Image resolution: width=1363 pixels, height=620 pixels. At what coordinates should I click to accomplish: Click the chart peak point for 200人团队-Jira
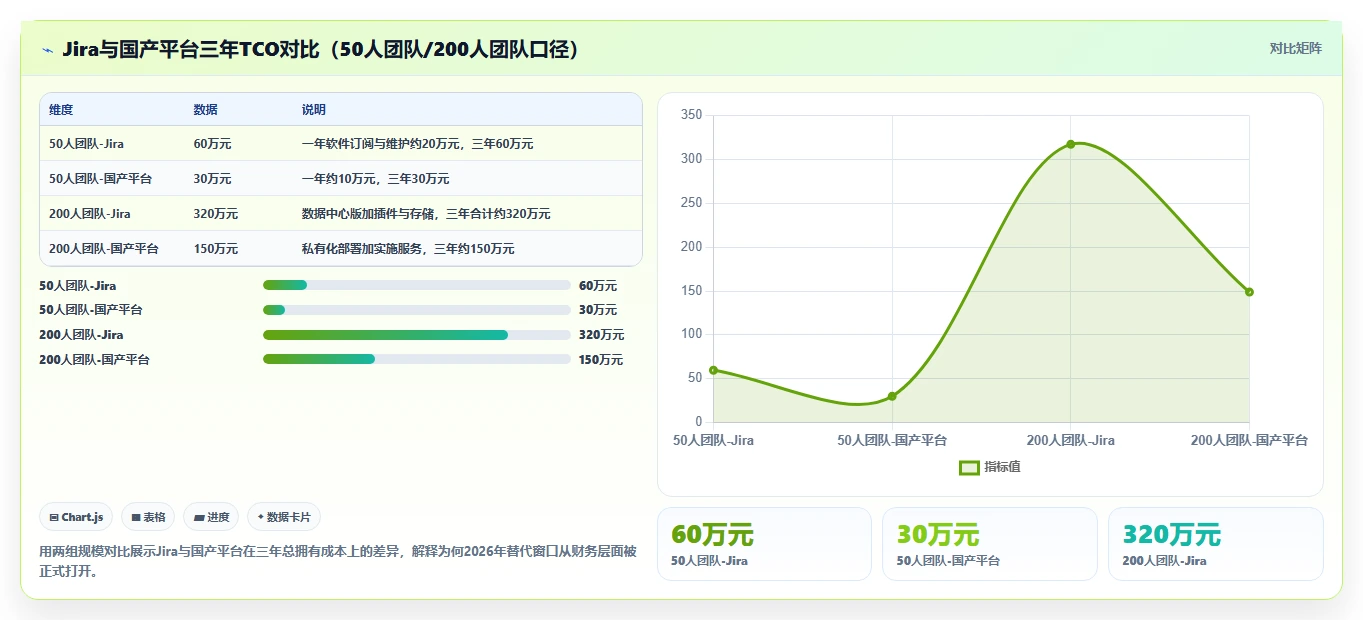point(1070,144)
